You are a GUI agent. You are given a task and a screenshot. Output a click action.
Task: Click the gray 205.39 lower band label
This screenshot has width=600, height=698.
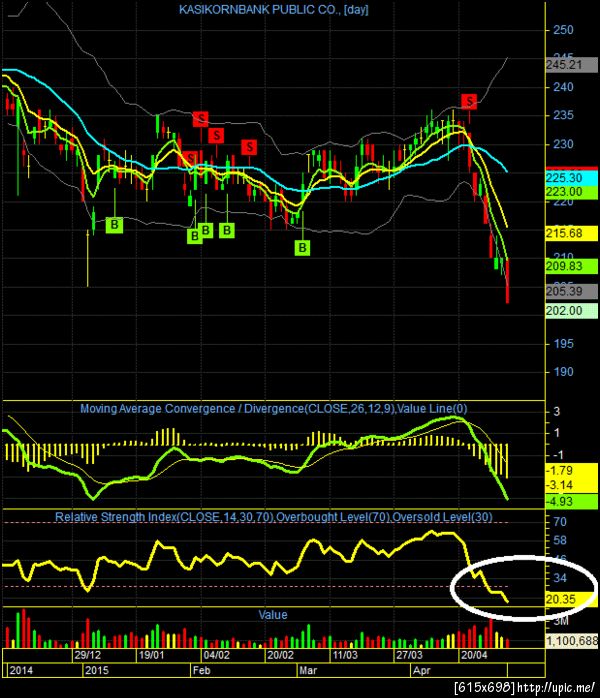tap(572, 291)
